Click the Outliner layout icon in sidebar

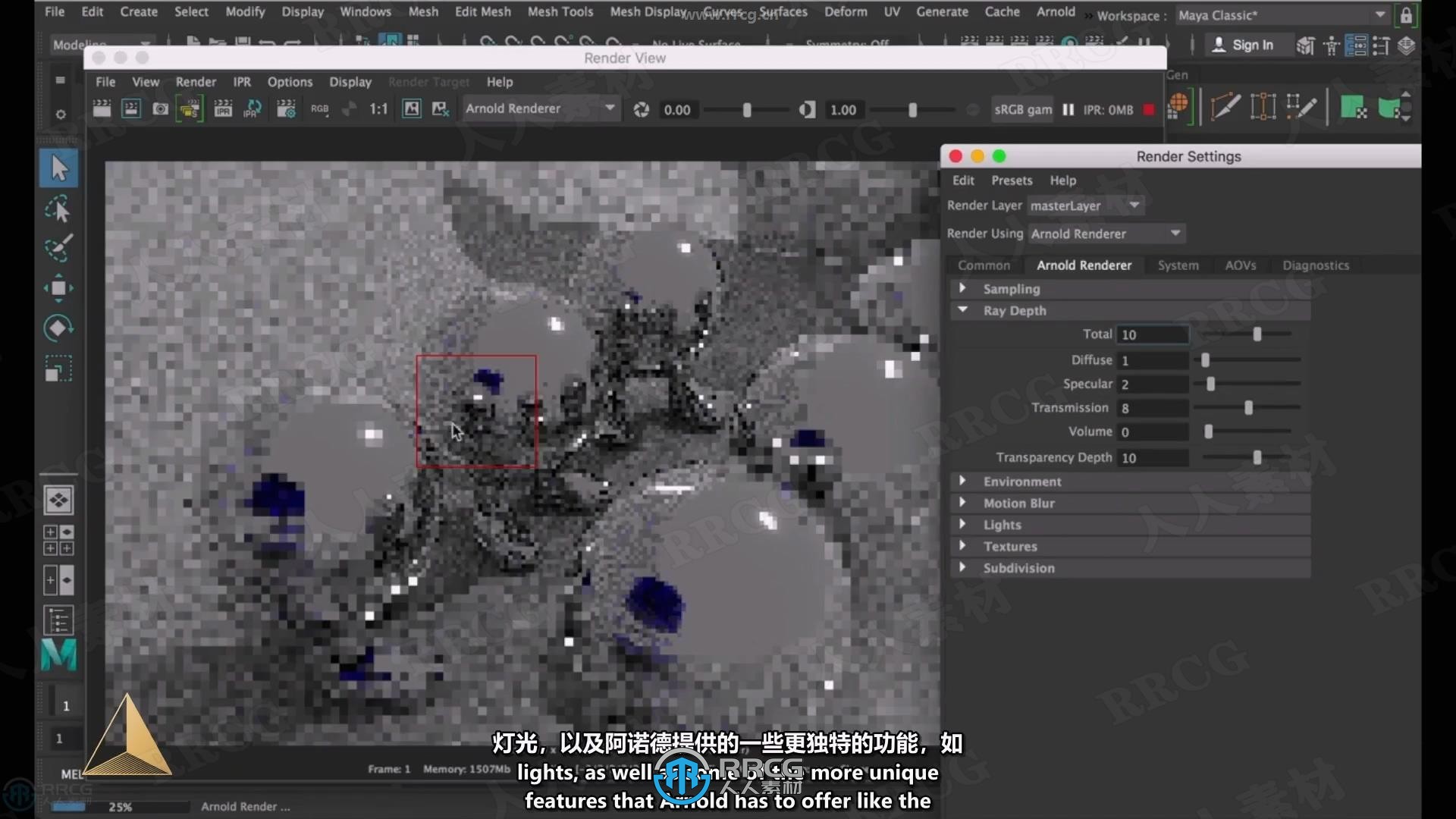click(58, 620)
